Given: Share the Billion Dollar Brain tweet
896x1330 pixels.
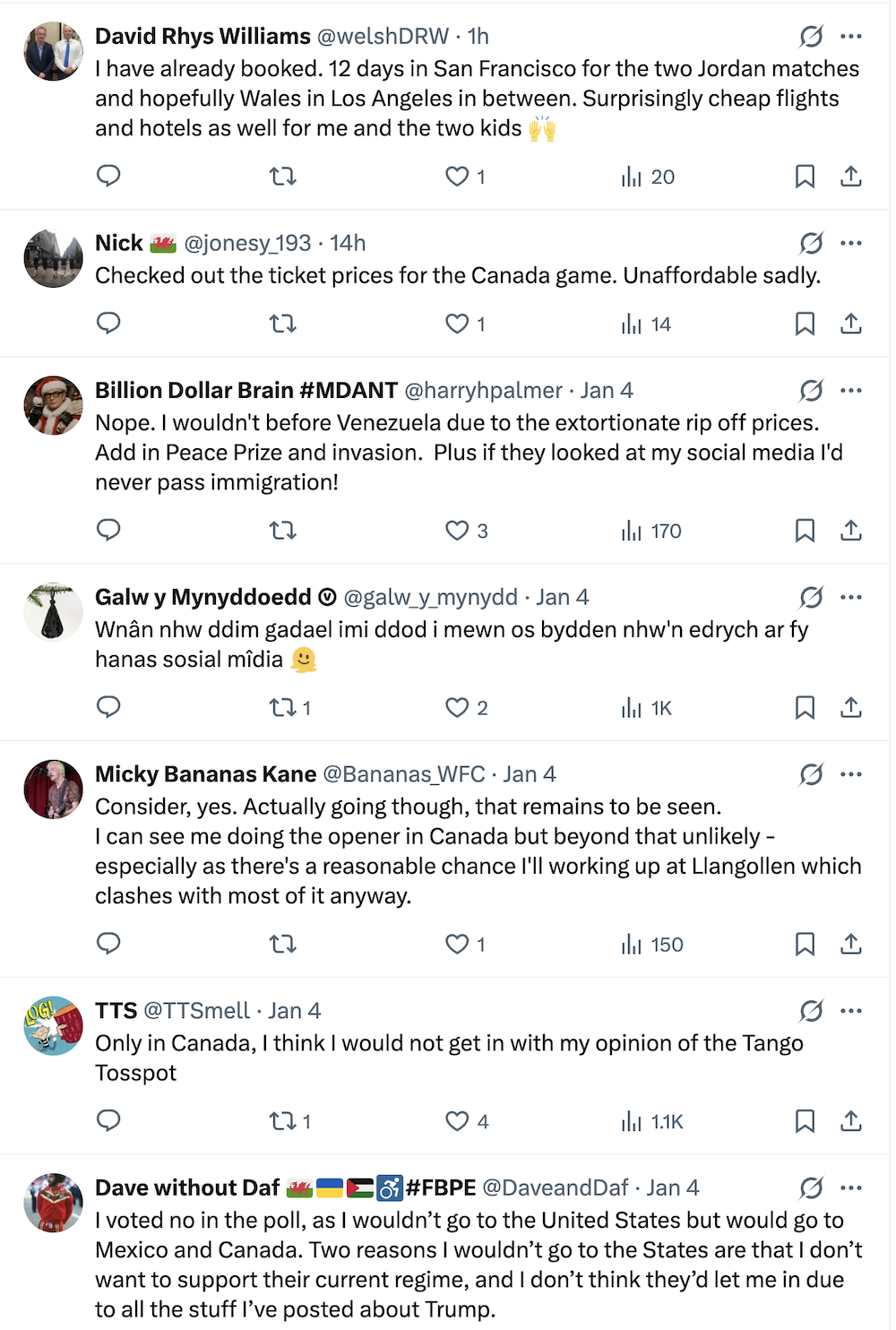Looking at the screenshot, I should click(851, 531).
